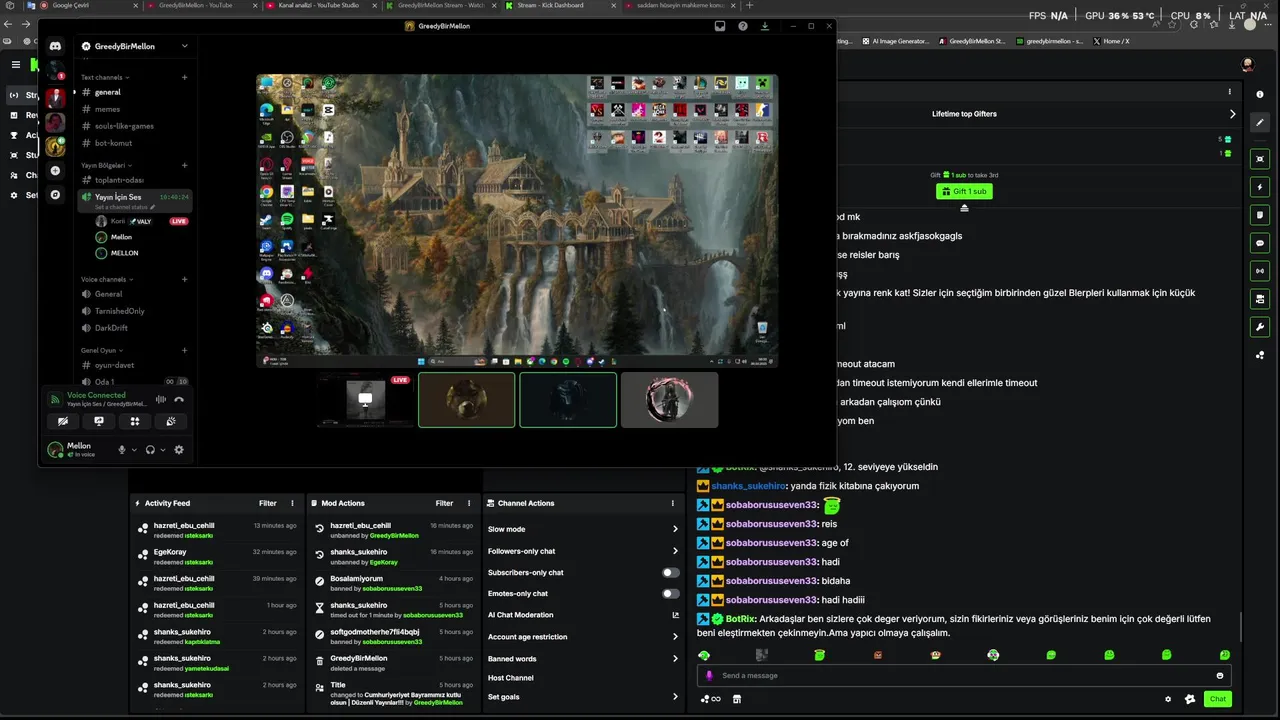This screenshot has width=1280, height=720.
Task: Open emoji picker in Kick message field
Action: (x=1220, y=676)
